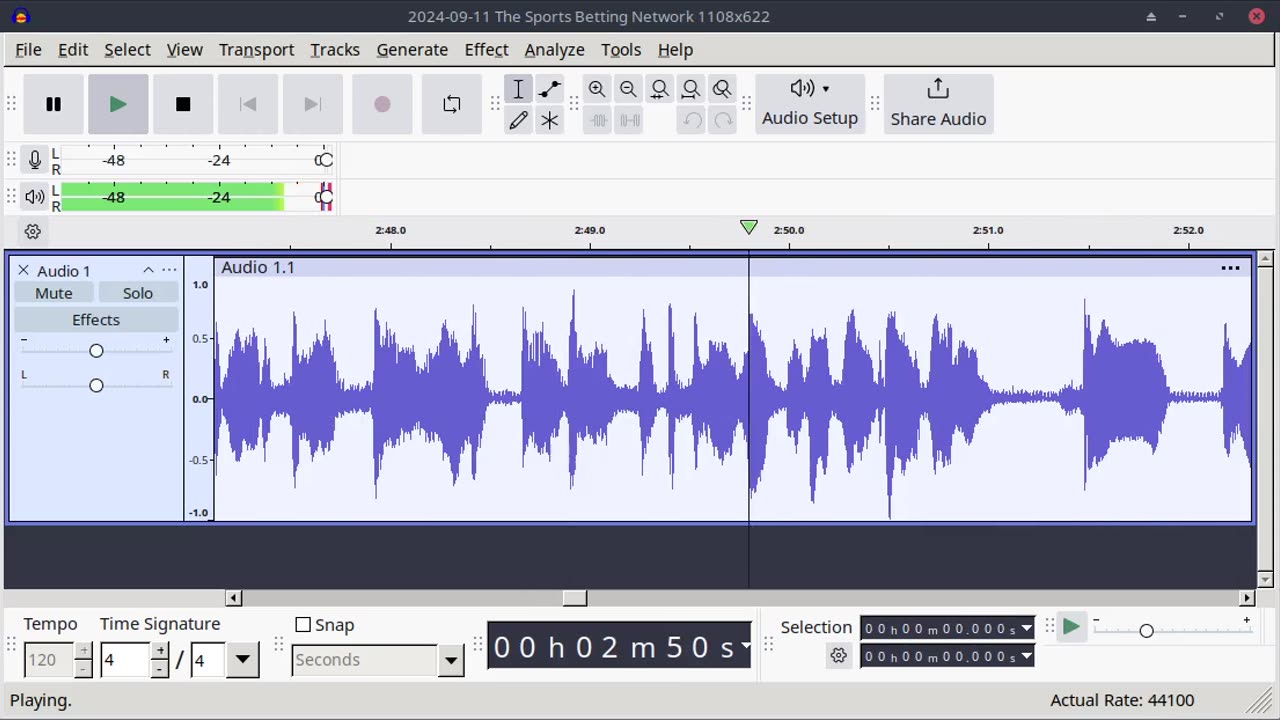Select the Multi-tool asterisk icon
1280x720 pixels.
tap(549, 120)
